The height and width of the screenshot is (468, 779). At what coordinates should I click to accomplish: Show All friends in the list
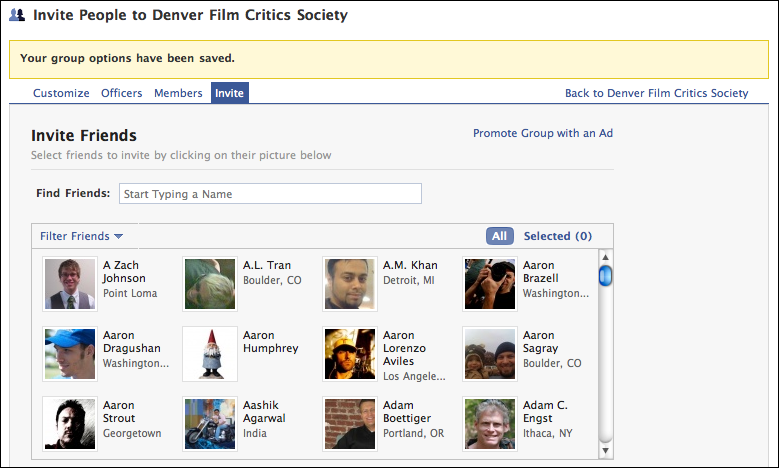pyautogui.click(x=499, y=236)
